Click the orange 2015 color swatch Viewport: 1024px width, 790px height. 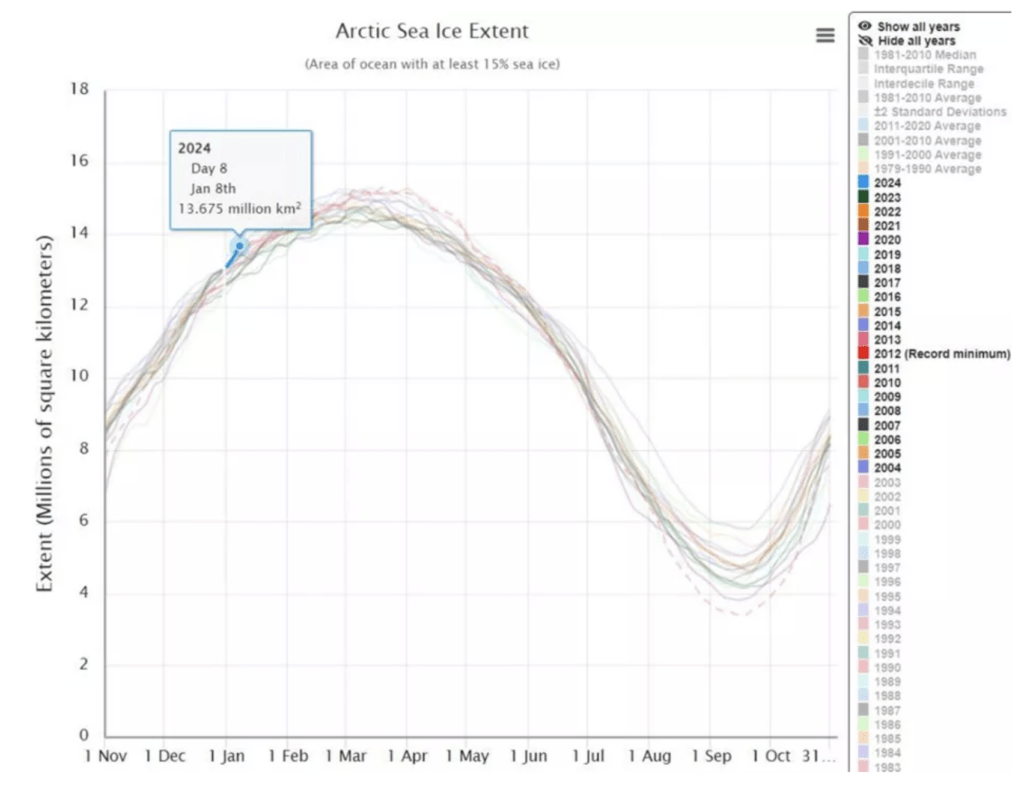coord(864,311)
